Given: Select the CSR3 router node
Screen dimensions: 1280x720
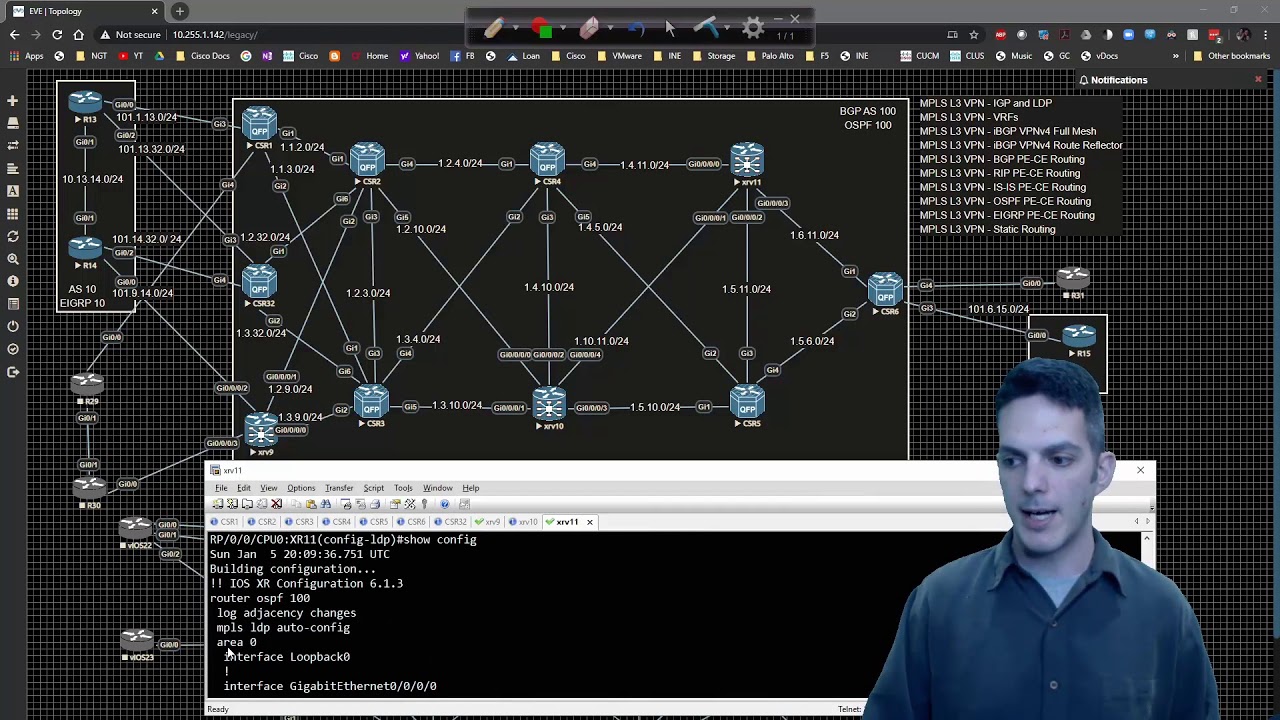Looking at the screenshot, I should (371, 403).
